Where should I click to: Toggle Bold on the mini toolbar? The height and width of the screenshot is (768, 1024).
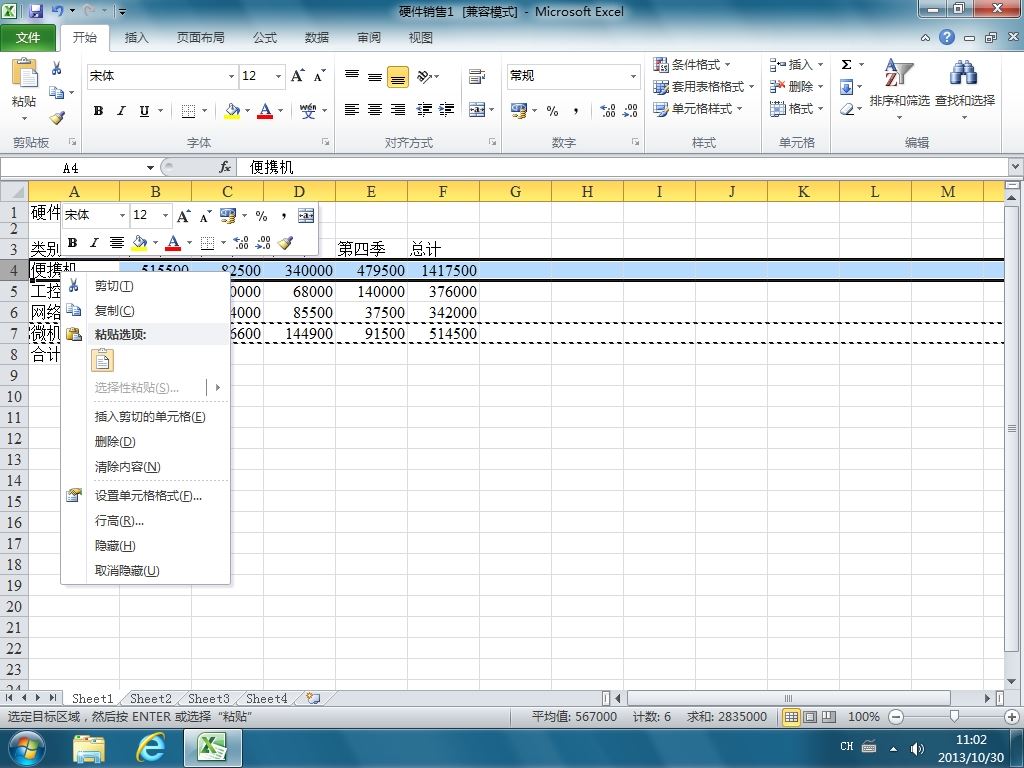pyautogui.click(x=72, y=243)
